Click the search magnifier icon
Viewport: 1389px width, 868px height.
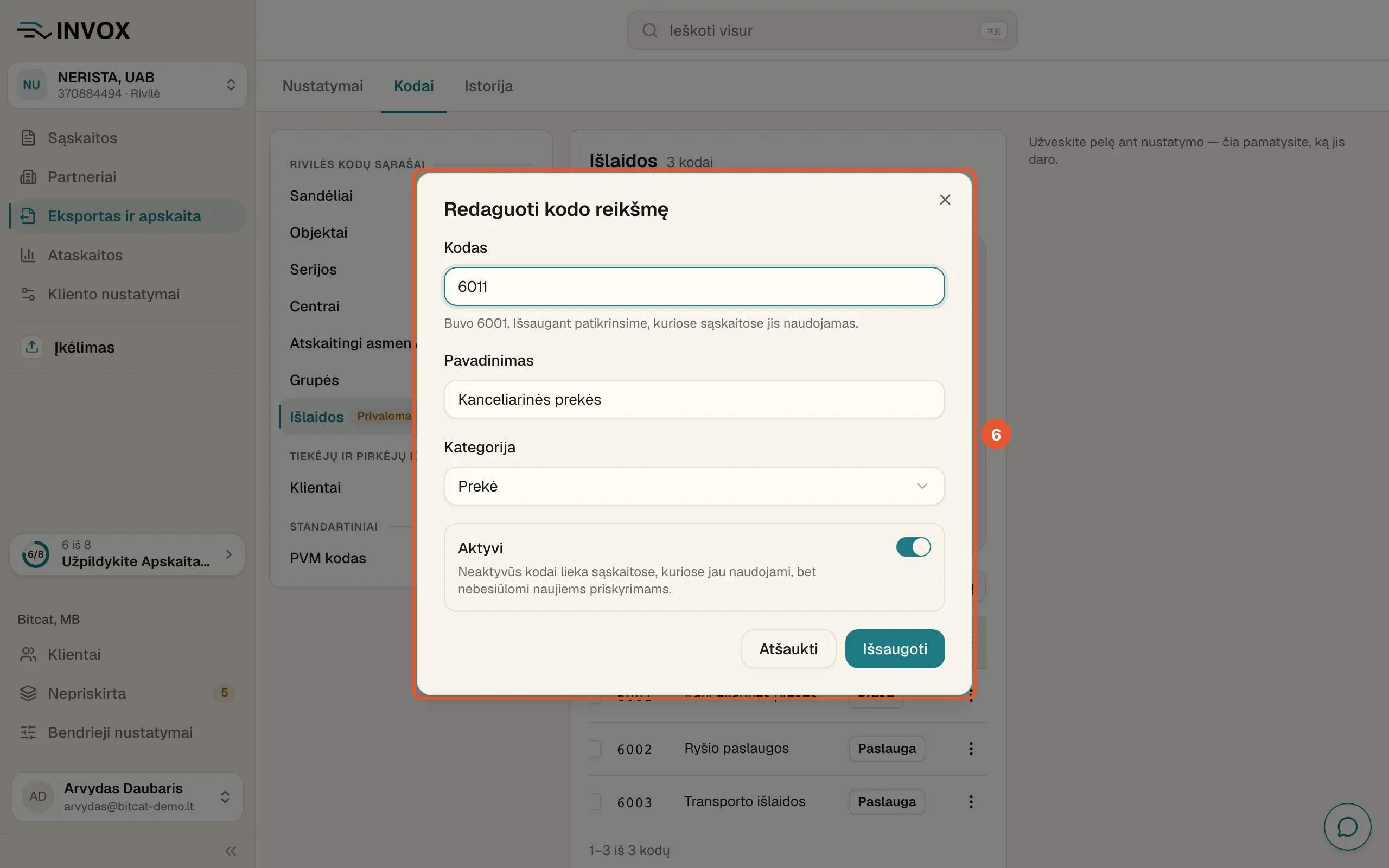(649, 30)
